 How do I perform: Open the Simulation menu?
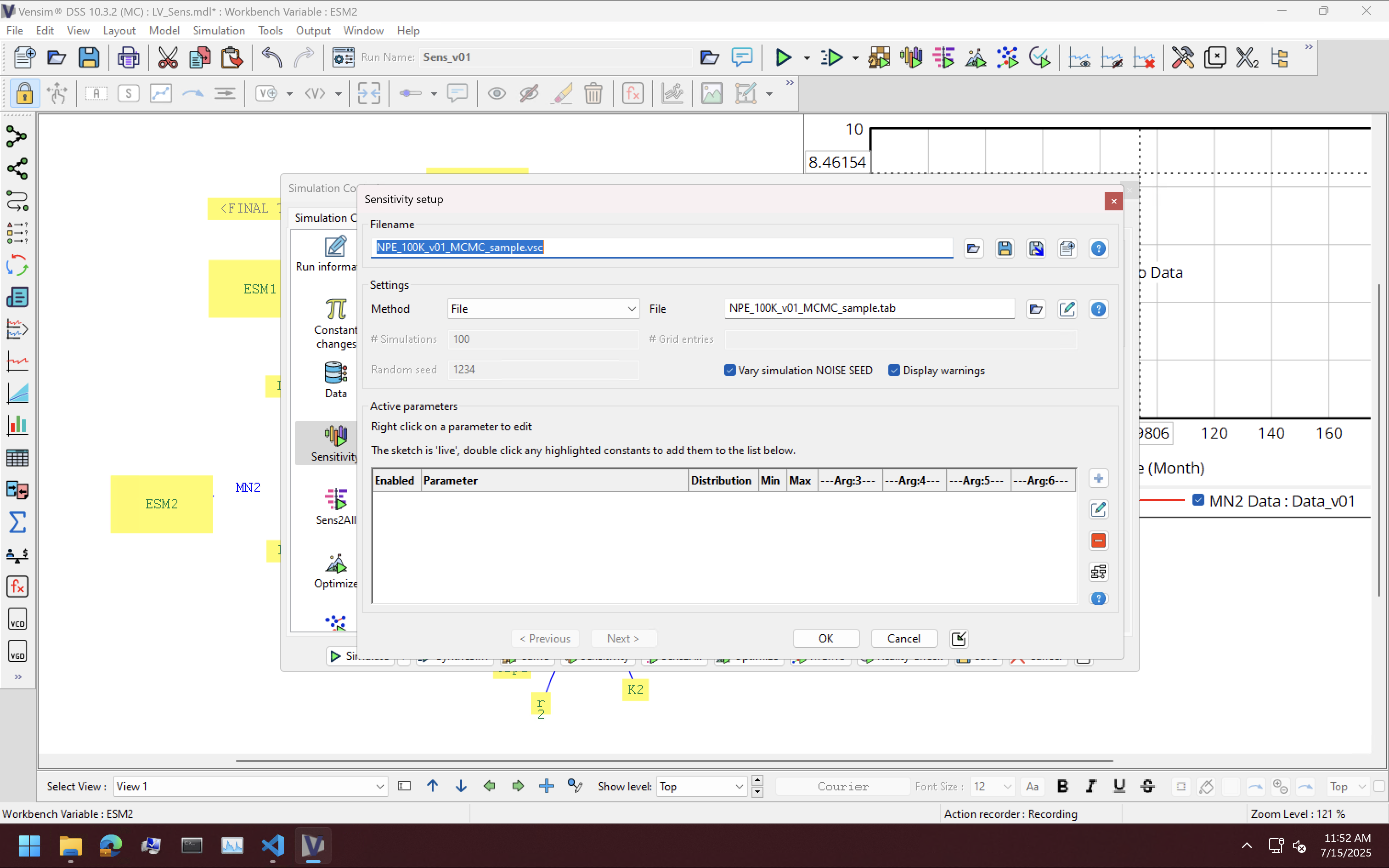click(x=219, y=30)
